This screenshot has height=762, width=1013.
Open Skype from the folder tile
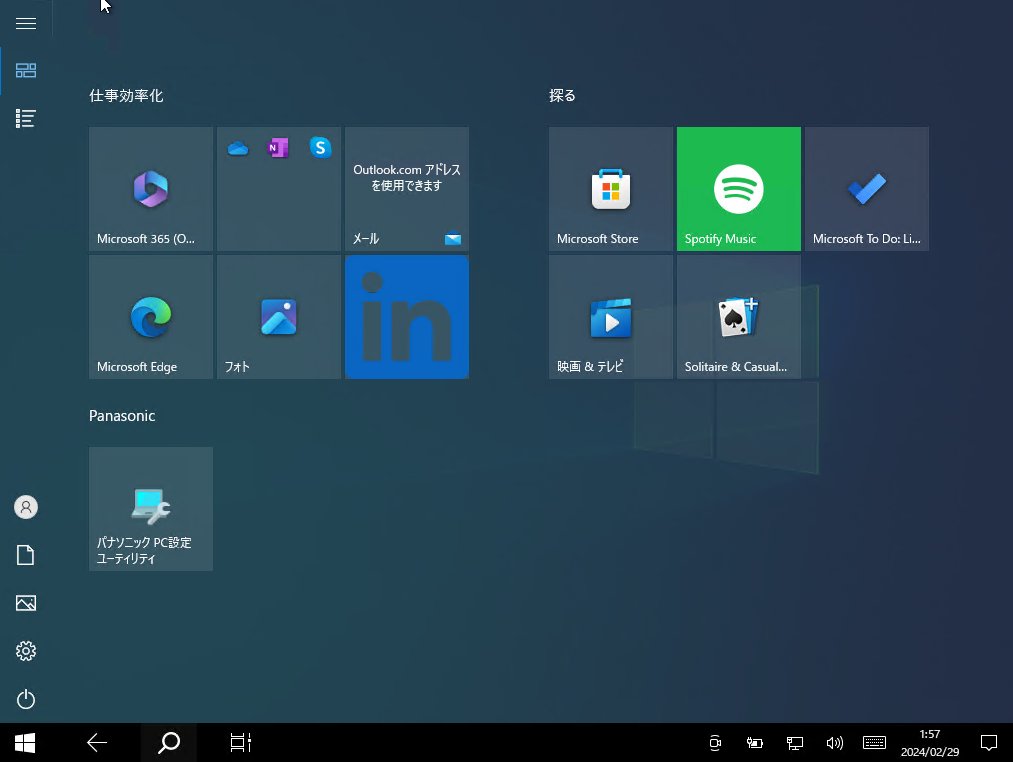point(320,148)
